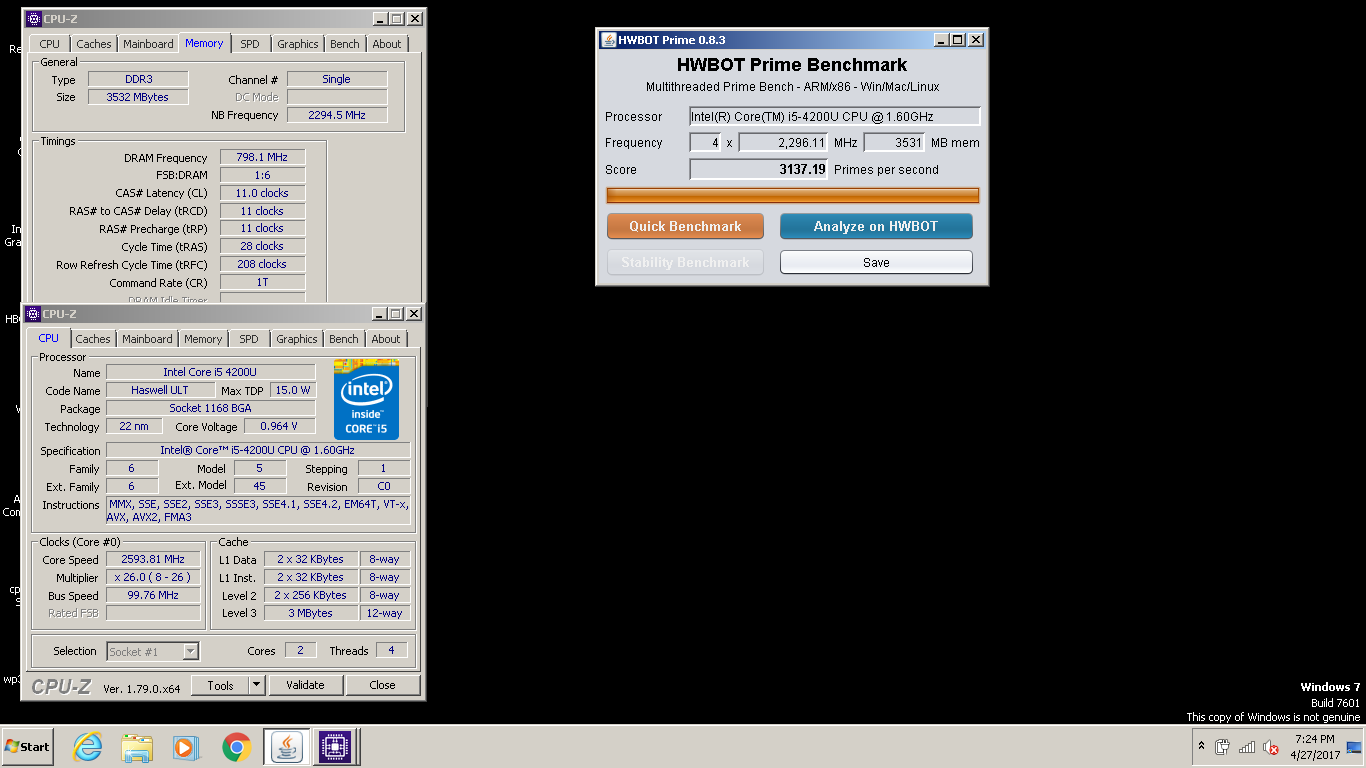Show hidden tray icons arrow
Image resolution: width=1366 pixels, height=768 pixels.
(1201, 747)
